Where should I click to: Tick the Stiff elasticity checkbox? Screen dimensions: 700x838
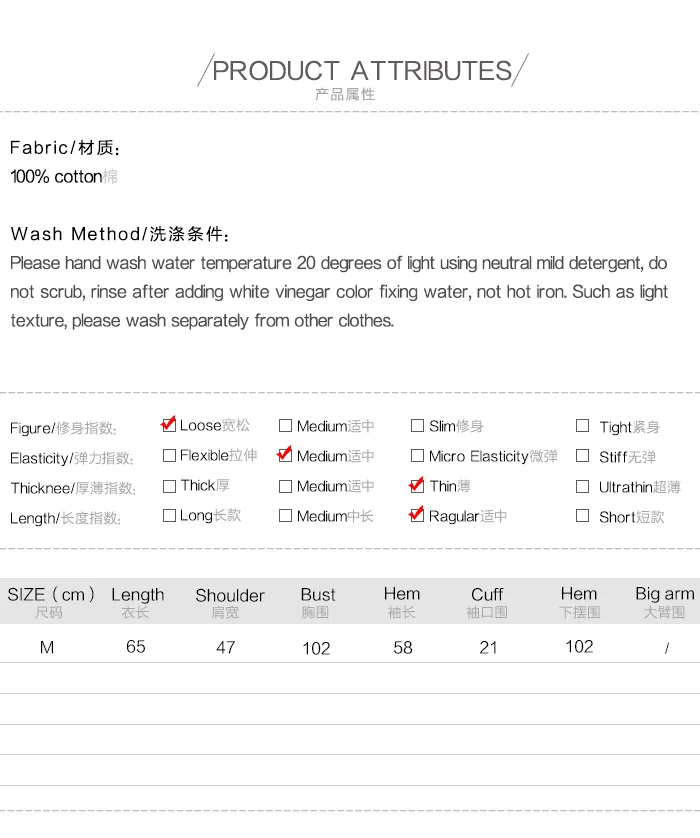582,455
